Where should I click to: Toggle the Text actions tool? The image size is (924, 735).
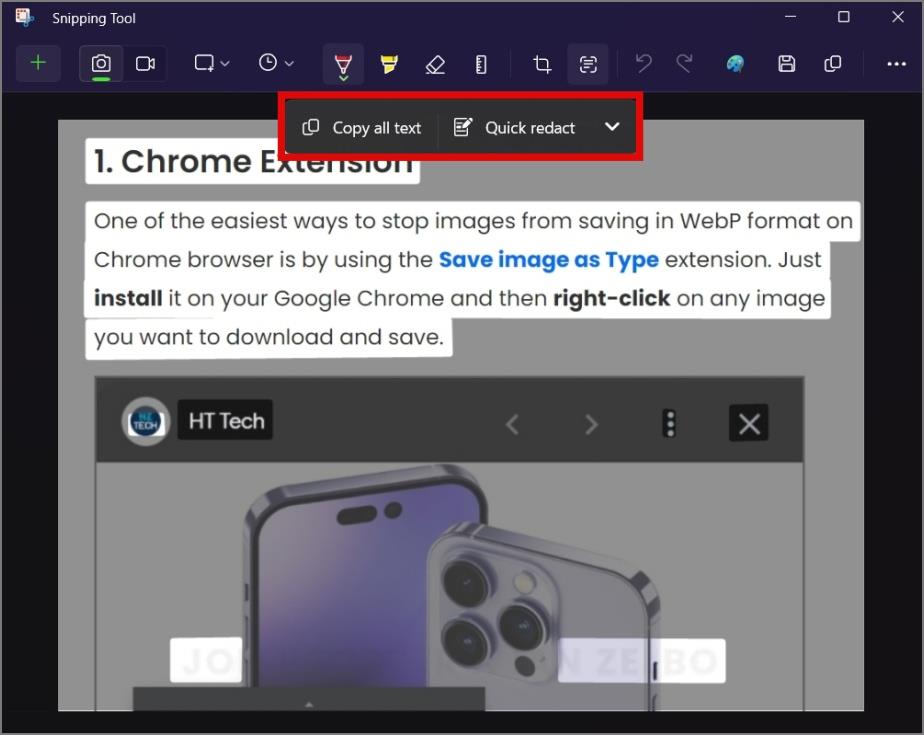[588, 64]
